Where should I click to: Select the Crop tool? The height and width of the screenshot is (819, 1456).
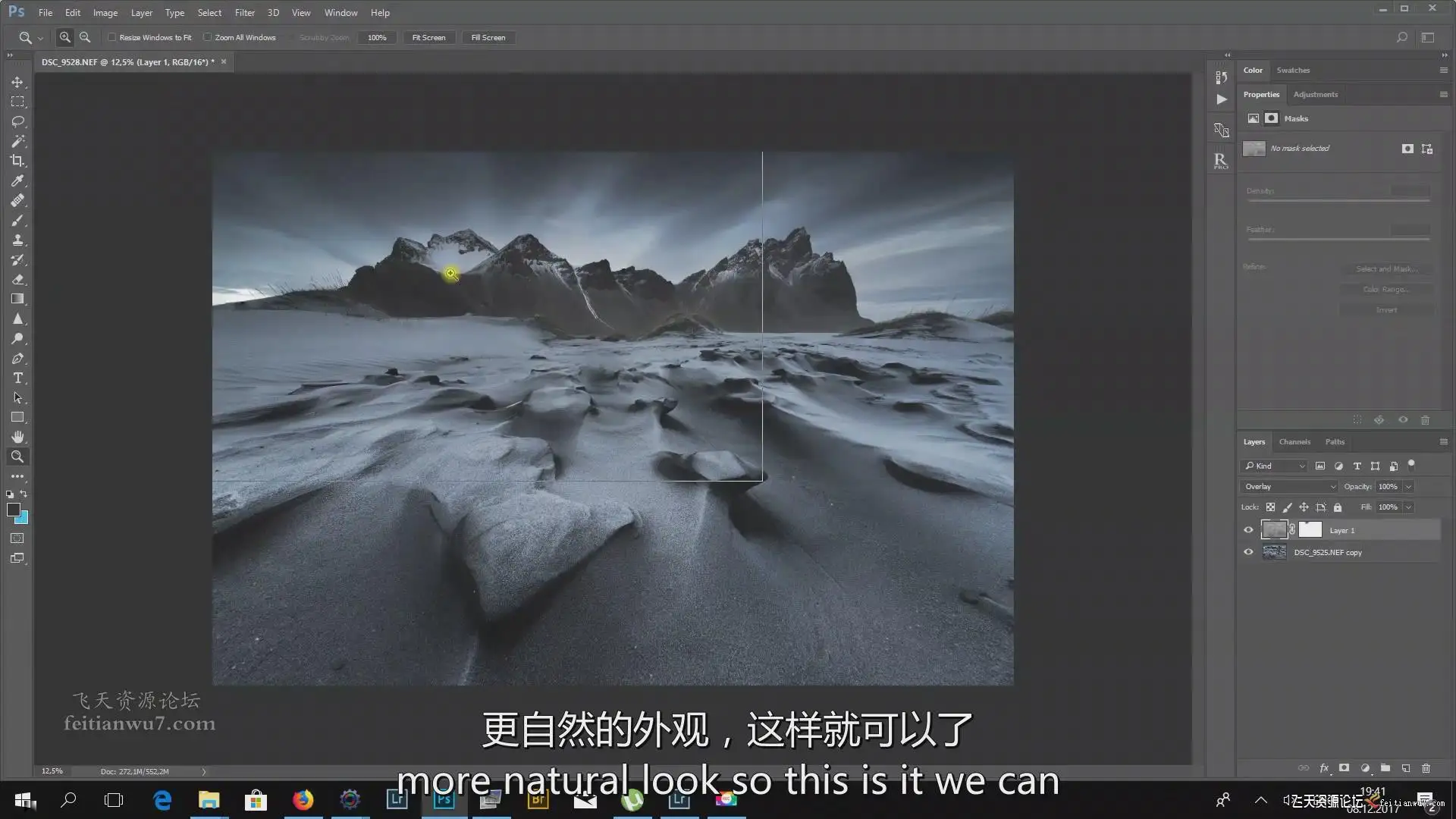(x=17, y=161)
